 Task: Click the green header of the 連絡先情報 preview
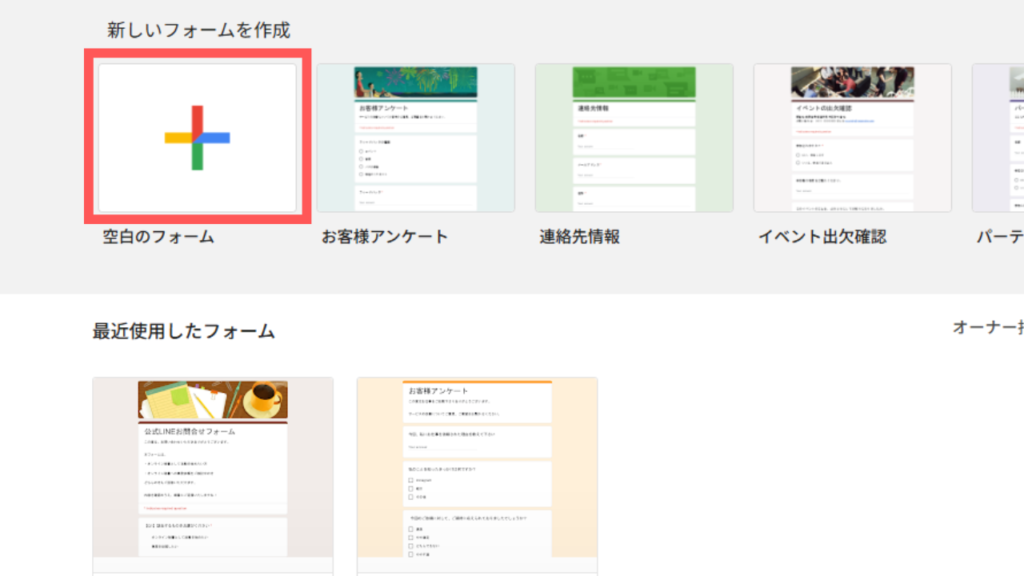(x=633, y=81)
